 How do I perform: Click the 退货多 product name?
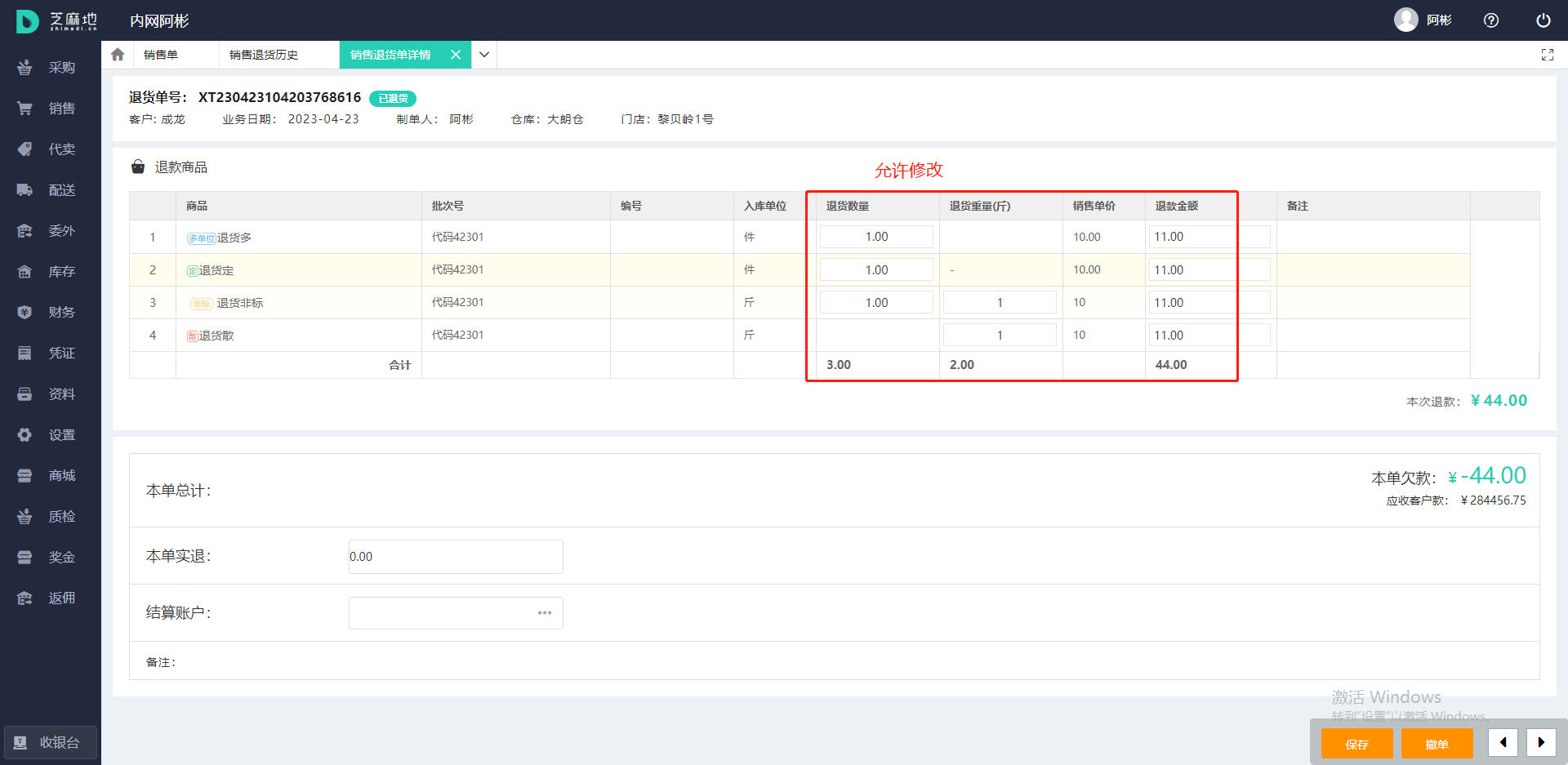click(234, 238)
